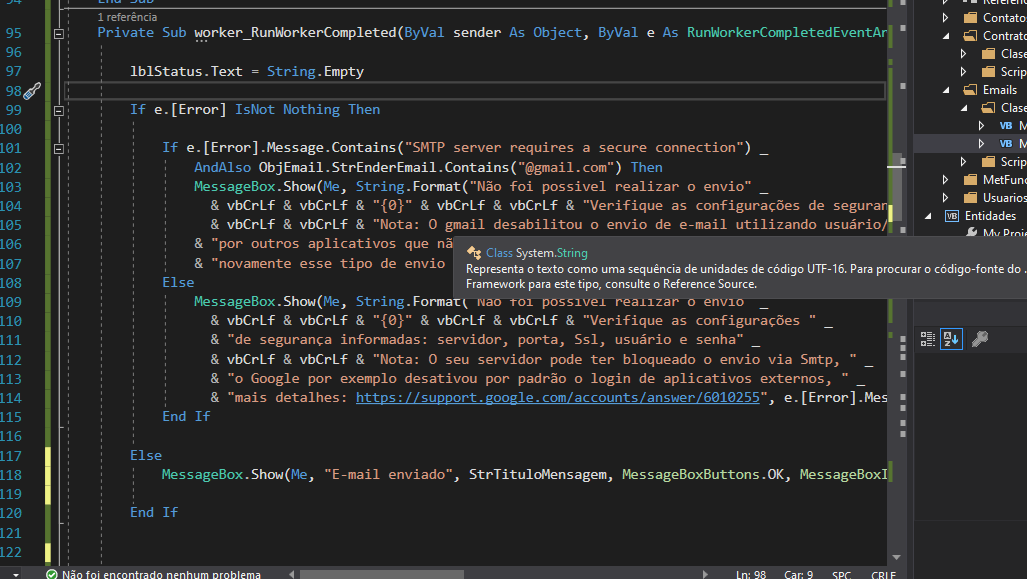Expand the Contatos folder tree node
1027x579 pixels.
pyautogui.click(x=946, y=18)
